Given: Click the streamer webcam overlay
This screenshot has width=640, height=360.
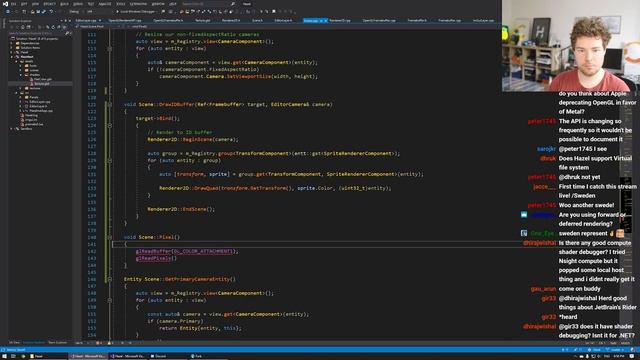Looking at the screenshot, I should tap(571, 45).
